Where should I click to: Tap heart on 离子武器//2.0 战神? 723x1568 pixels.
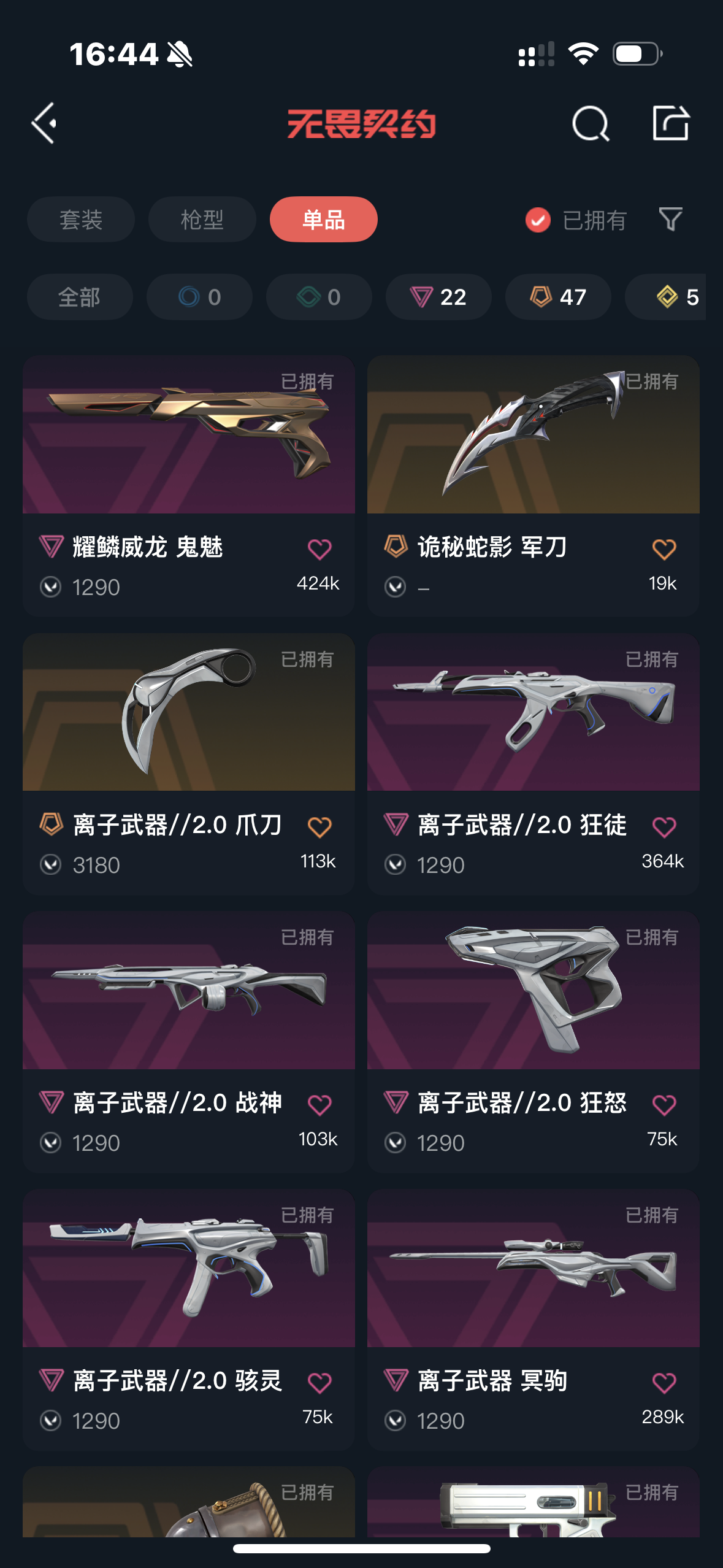click(319, 1105)
